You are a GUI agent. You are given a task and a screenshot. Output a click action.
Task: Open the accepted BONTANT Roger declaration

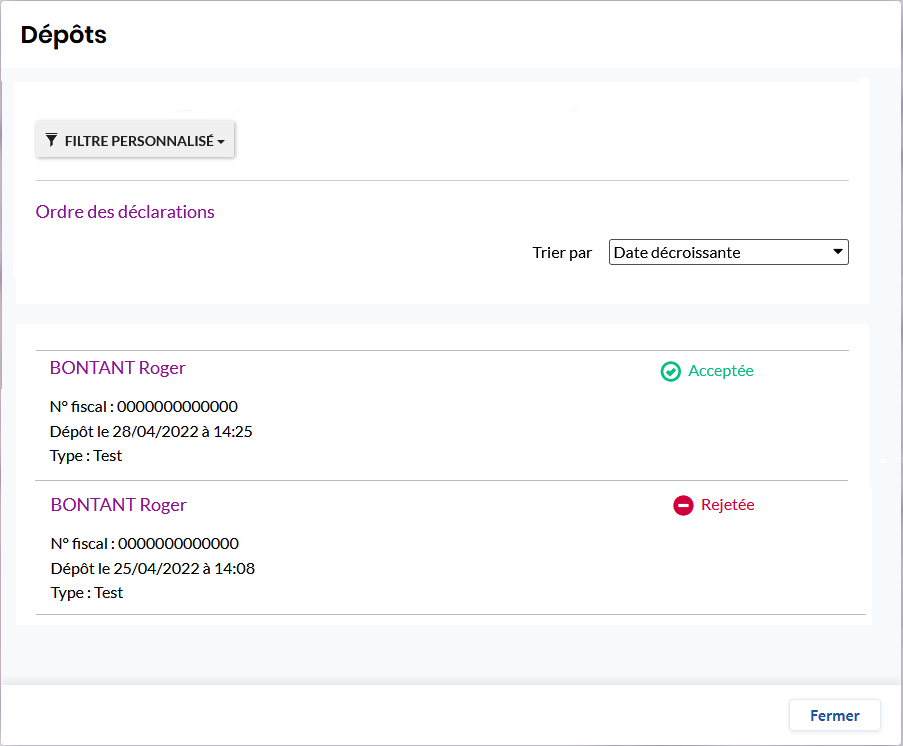(118, 368)
